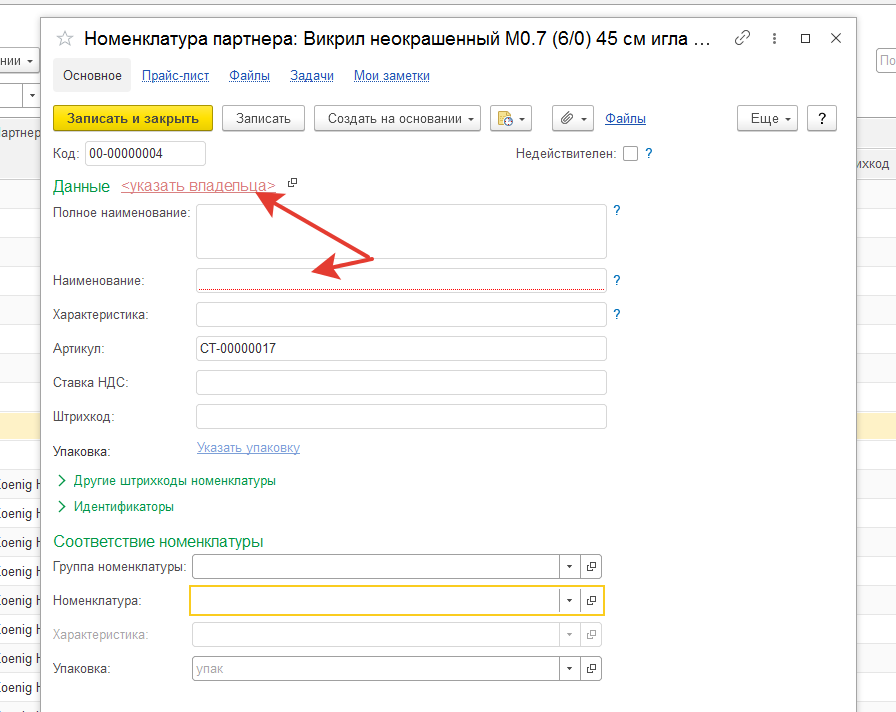The image size is (896, 712).
Task: Add form to favorites with star icon
Action: [x=65, y=39]
